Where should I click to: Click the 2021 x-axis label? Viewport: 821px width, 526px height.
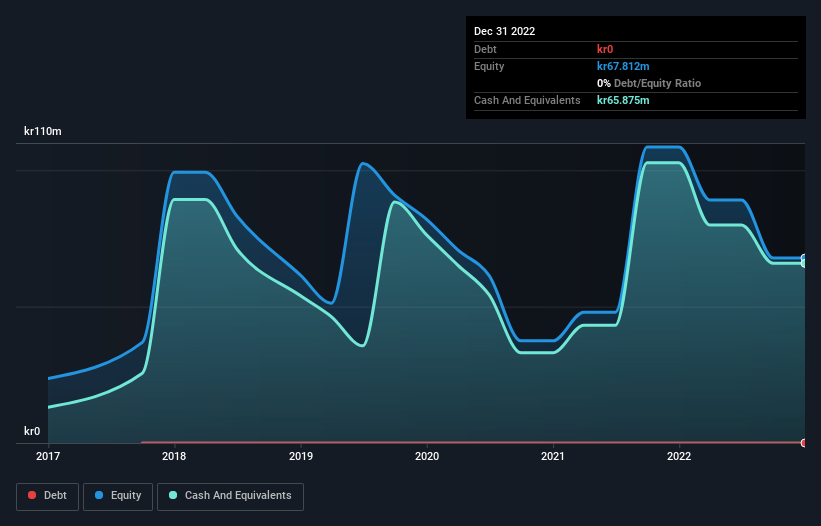pyautogui.click(x=553, y=456)
